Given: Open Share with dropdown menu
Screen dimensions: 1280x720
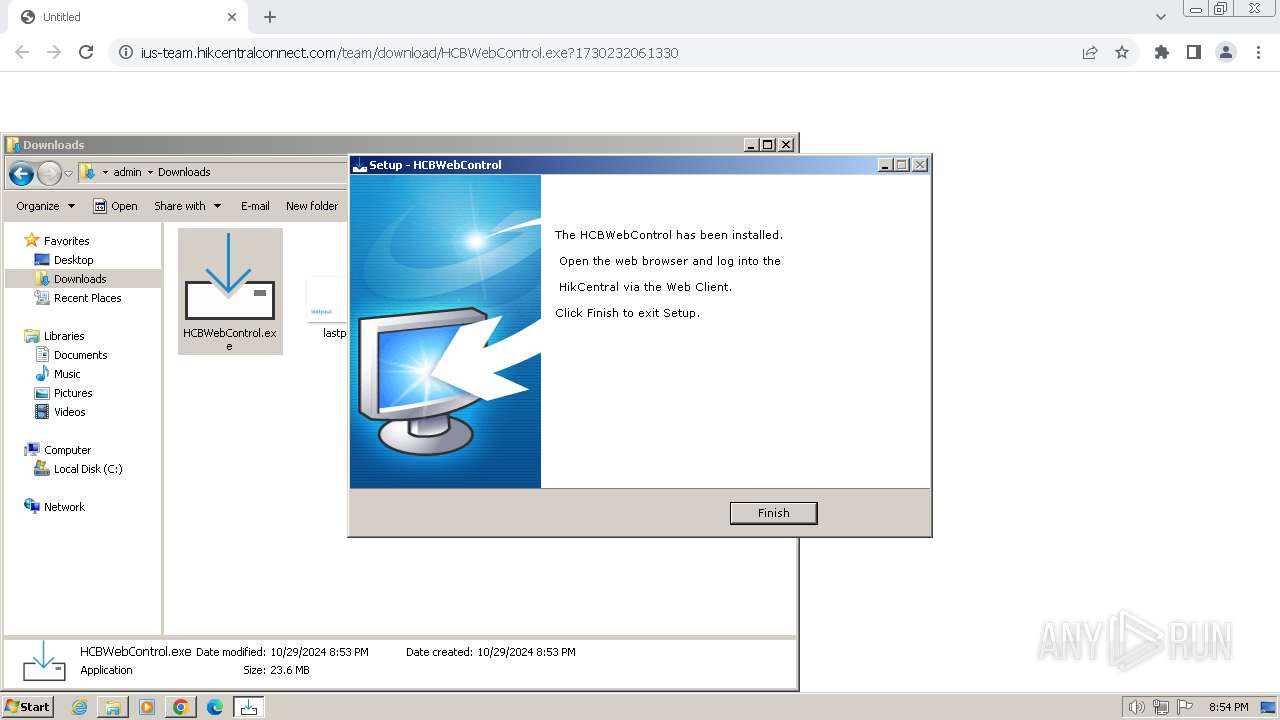Looking at the screenshot, I should pos(187,206).
